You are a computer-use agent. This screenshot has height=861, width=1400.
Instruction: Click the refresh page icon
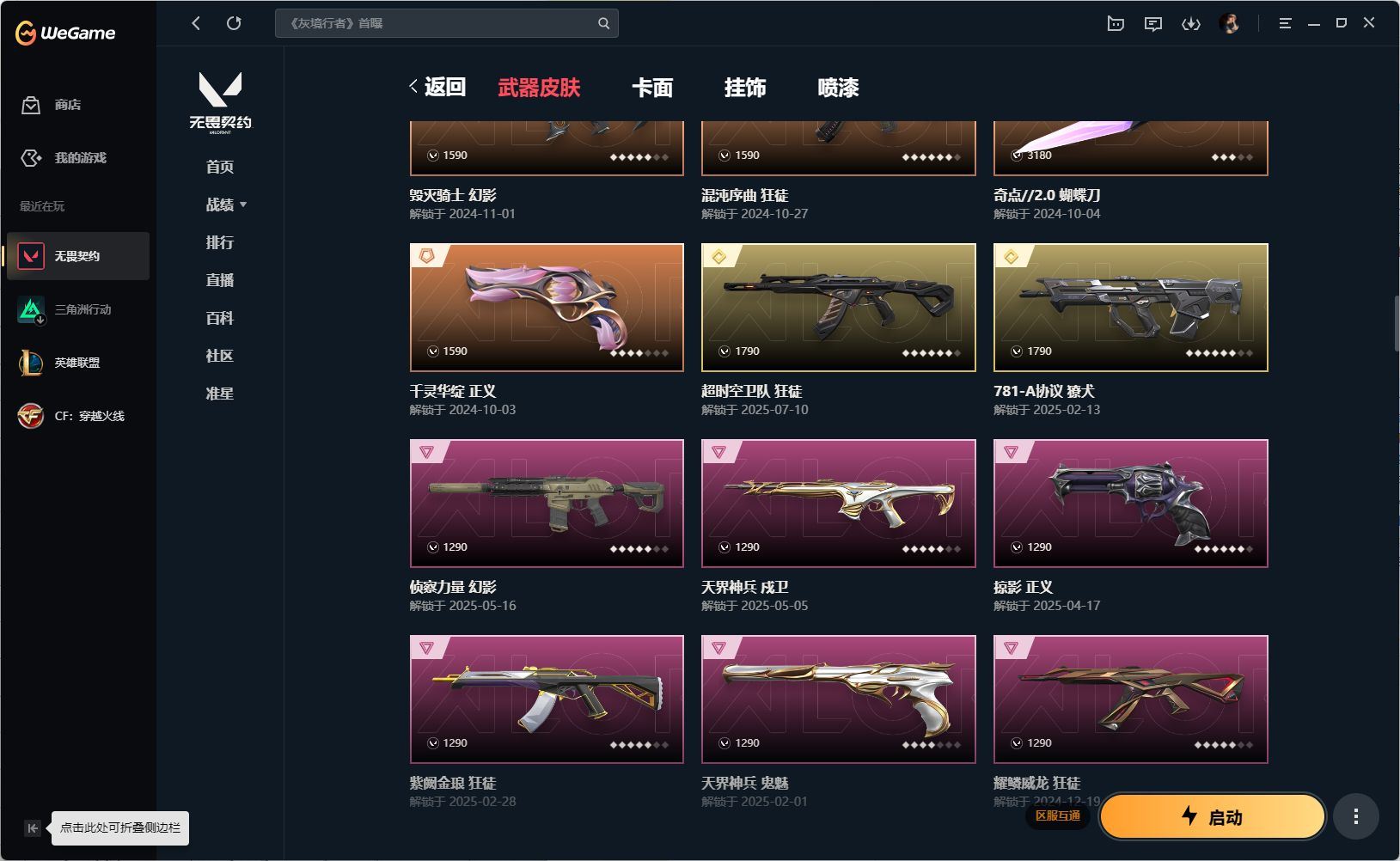pyautogui.click(x=234, y=23)
